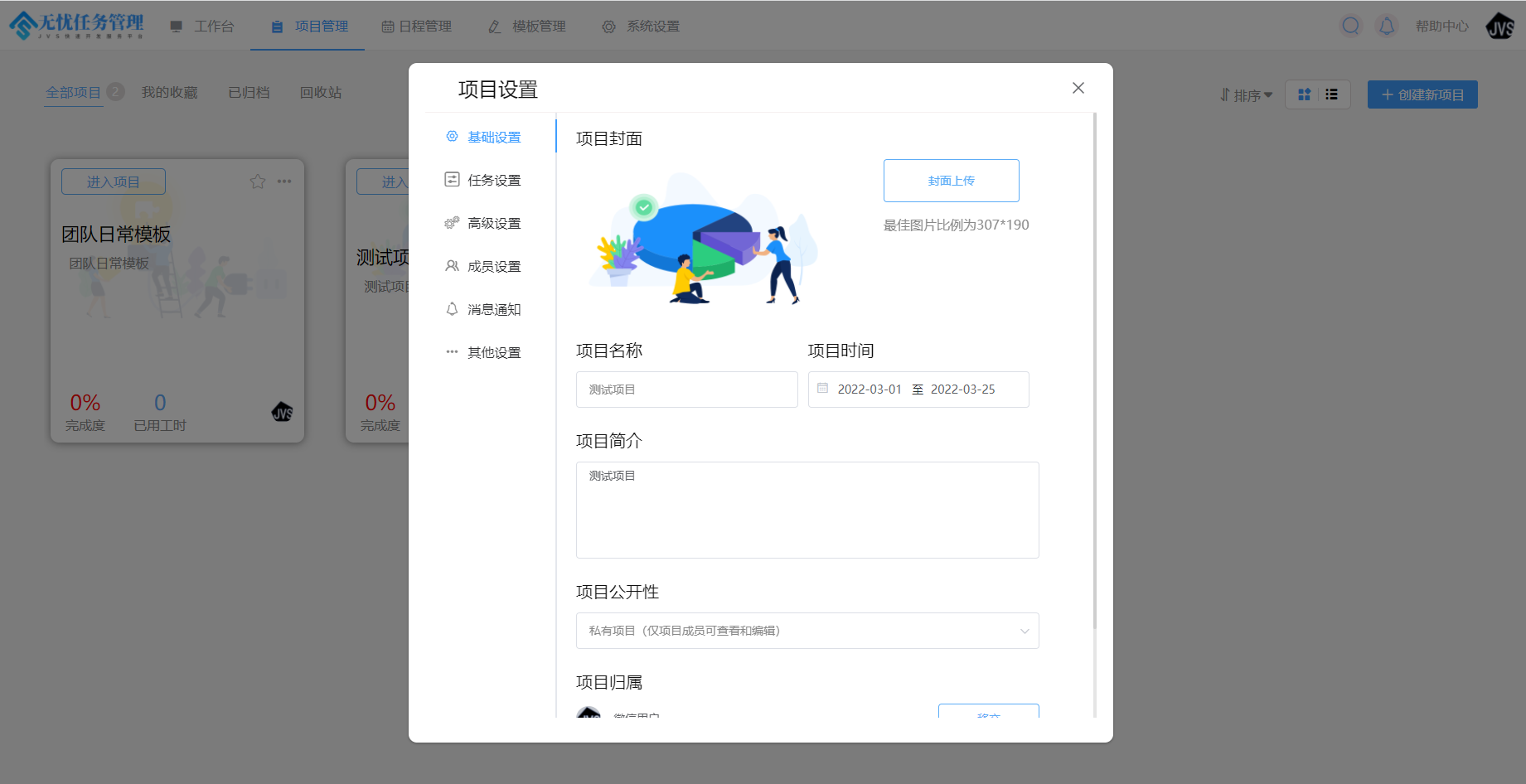
Task: Select 消息通知 in settings sidebar
Action: tap(484, 309)
